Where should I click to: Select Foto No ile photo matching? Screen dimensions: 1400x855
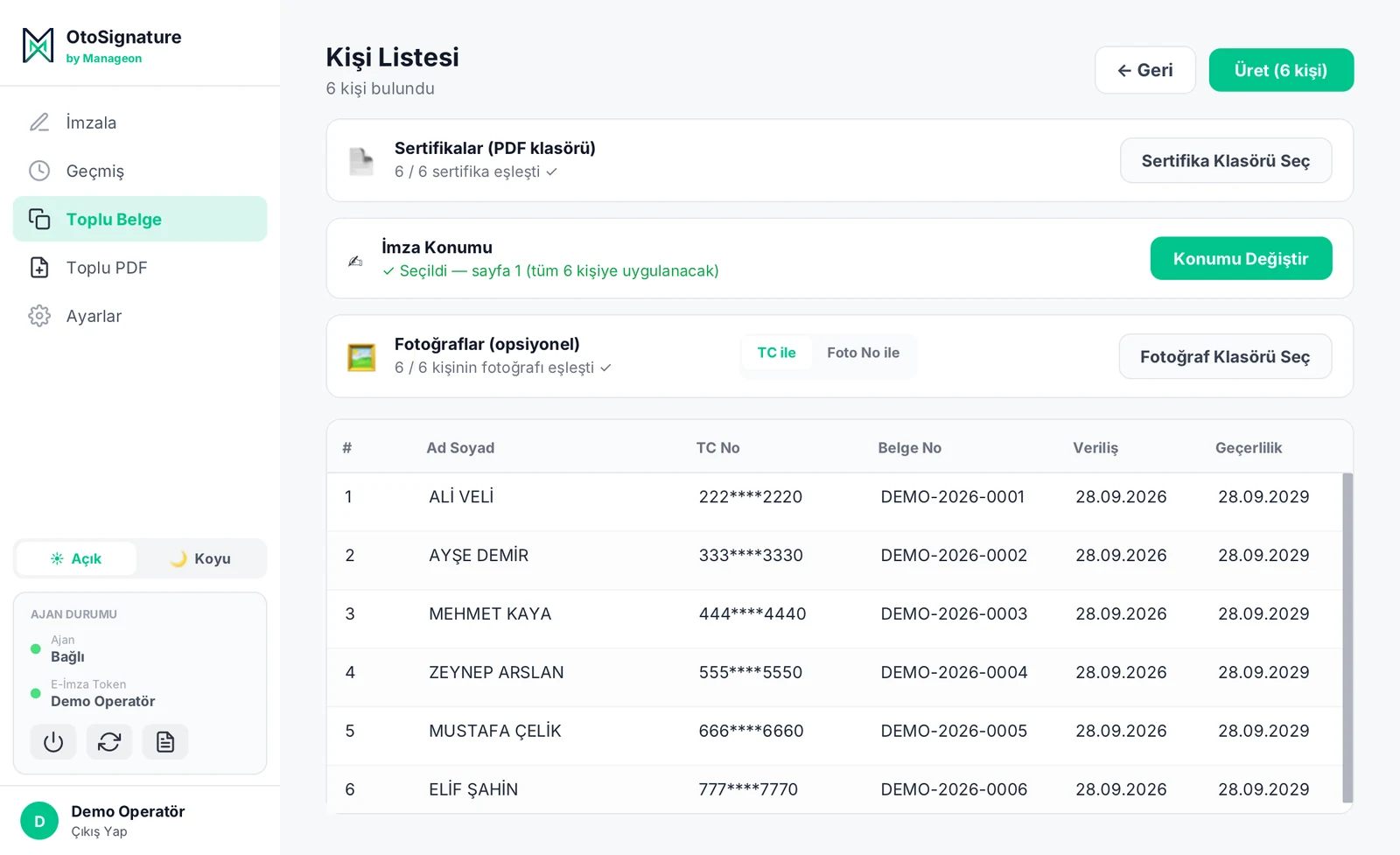pos(863,353)
